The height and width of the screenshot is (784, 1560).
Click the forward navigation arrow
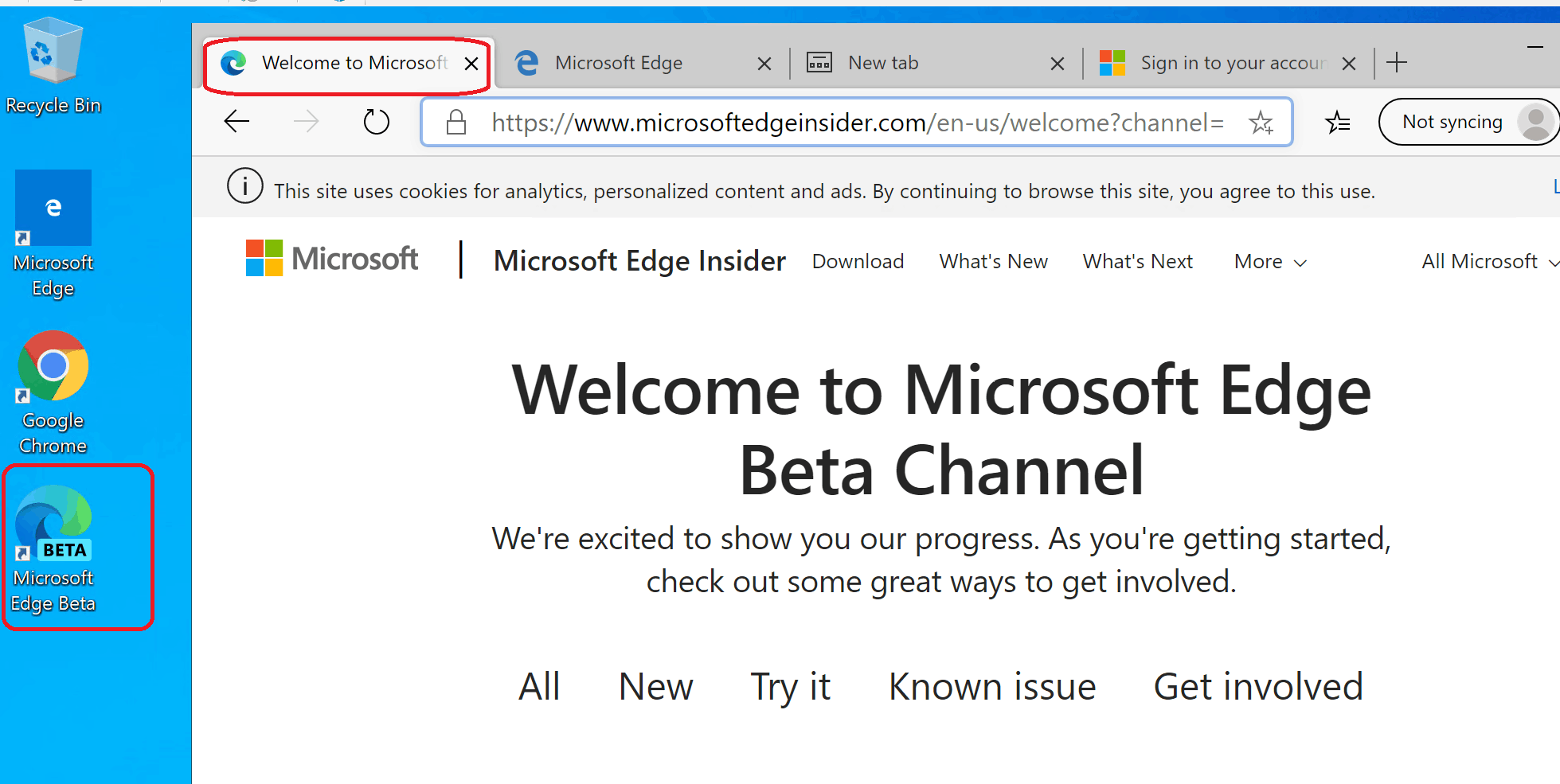point(306,122)
